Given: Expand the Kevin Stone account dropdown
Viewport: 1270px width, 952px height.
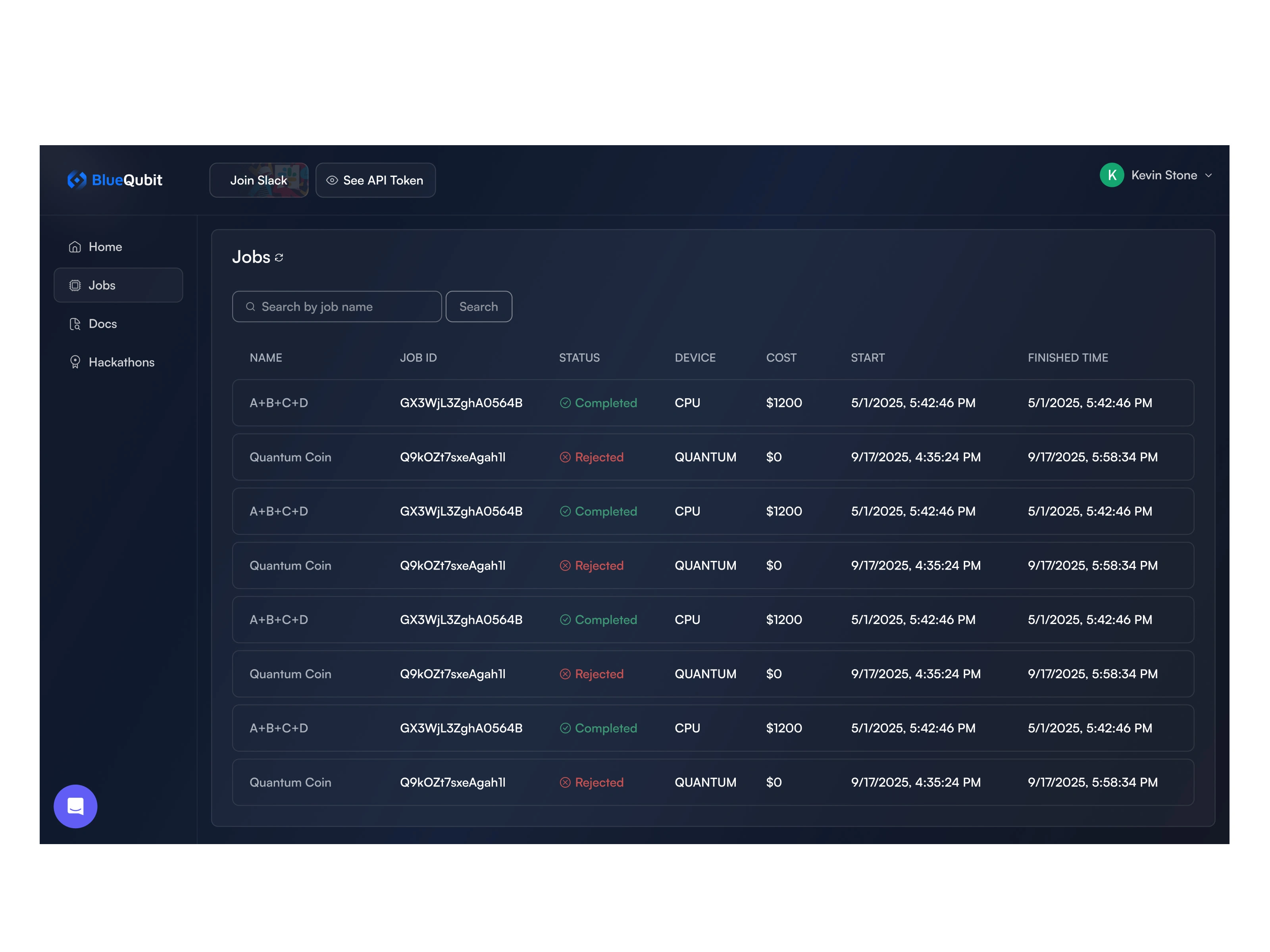Looking at the screenshot, I should point(1208,176).
